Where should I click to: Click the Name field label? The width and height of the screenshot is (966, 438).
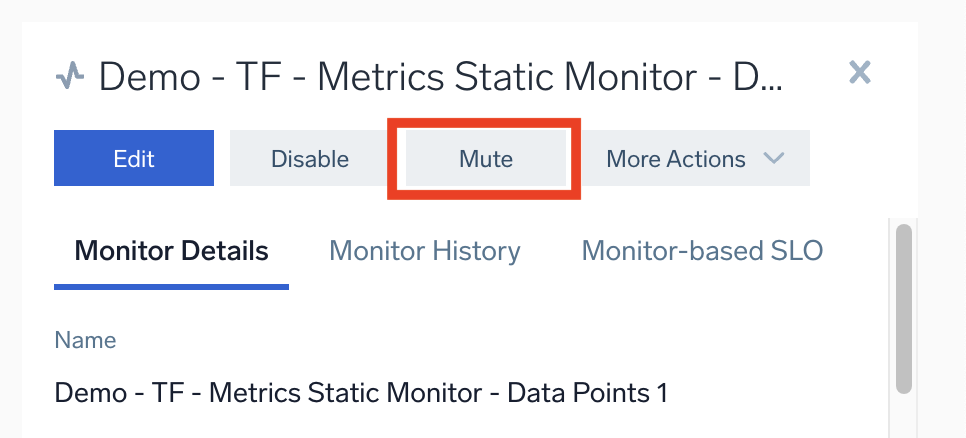point(85,340)
